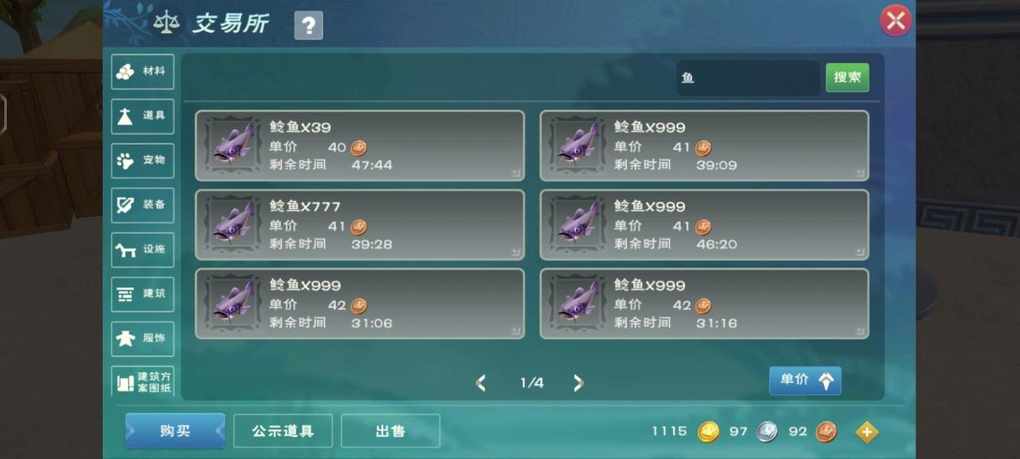The height and width of the screenshot is (459, 1020).
Task: Select the 设施 facilities category
Action: [x=142, y=250]
